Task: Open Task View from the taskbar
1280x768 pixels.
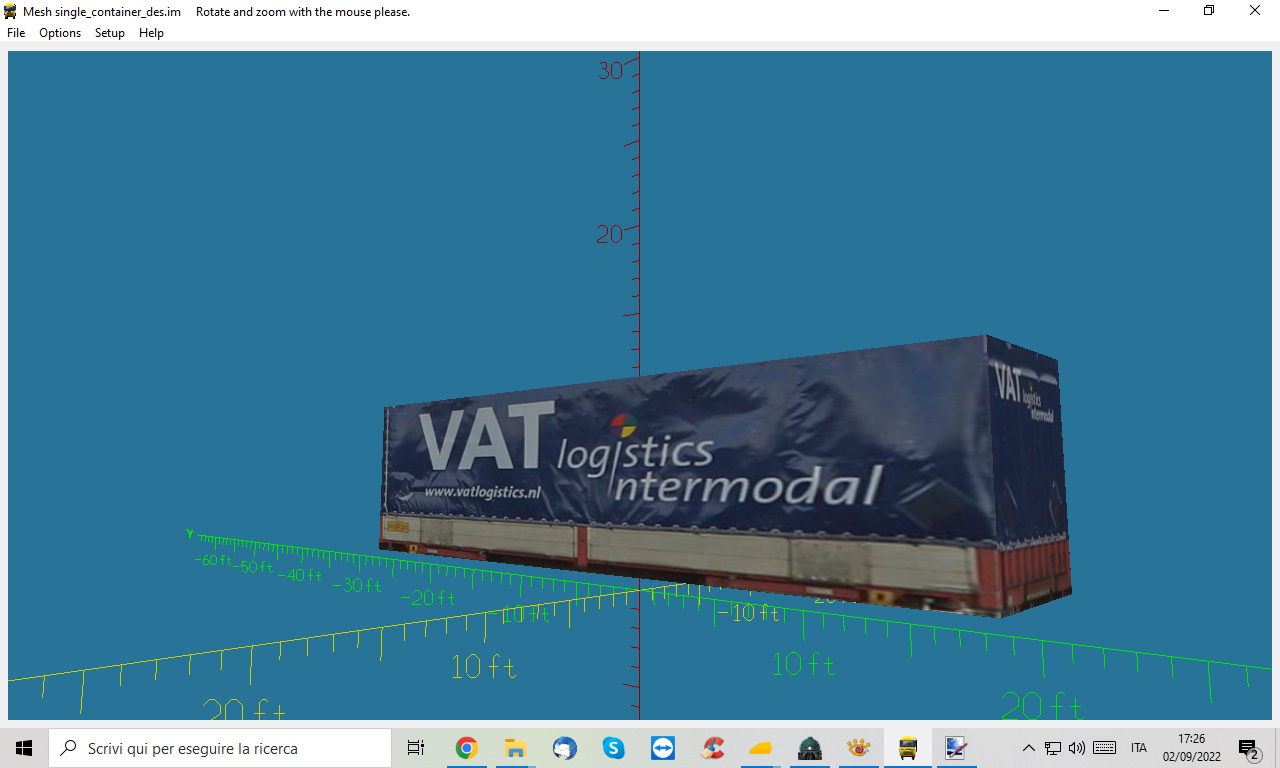Action: click(416, 748)
